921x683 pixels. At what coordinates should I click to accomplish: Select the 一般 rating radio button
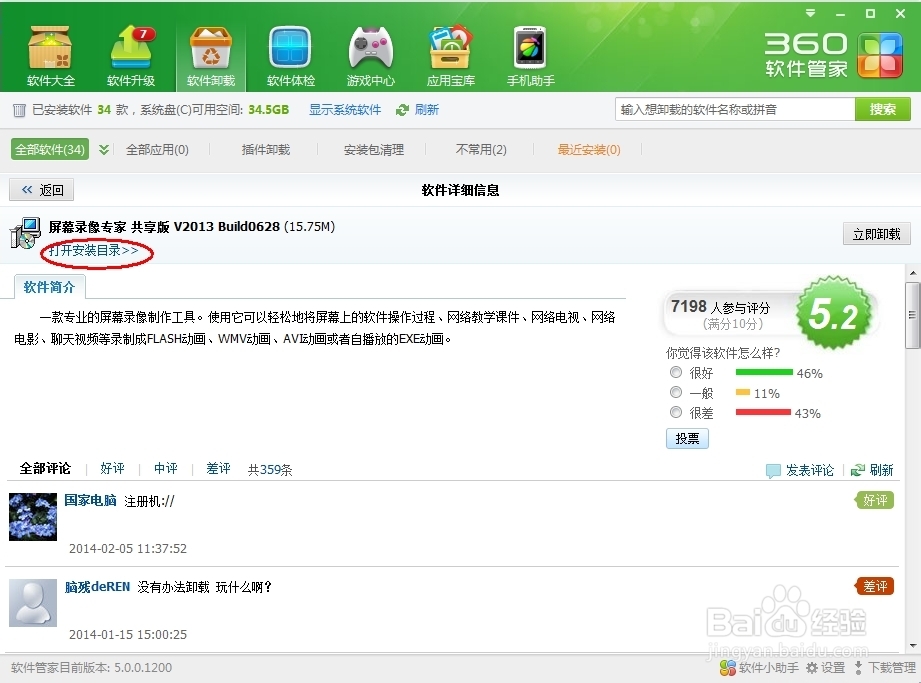pyautogui.click(x=675, y=392)
